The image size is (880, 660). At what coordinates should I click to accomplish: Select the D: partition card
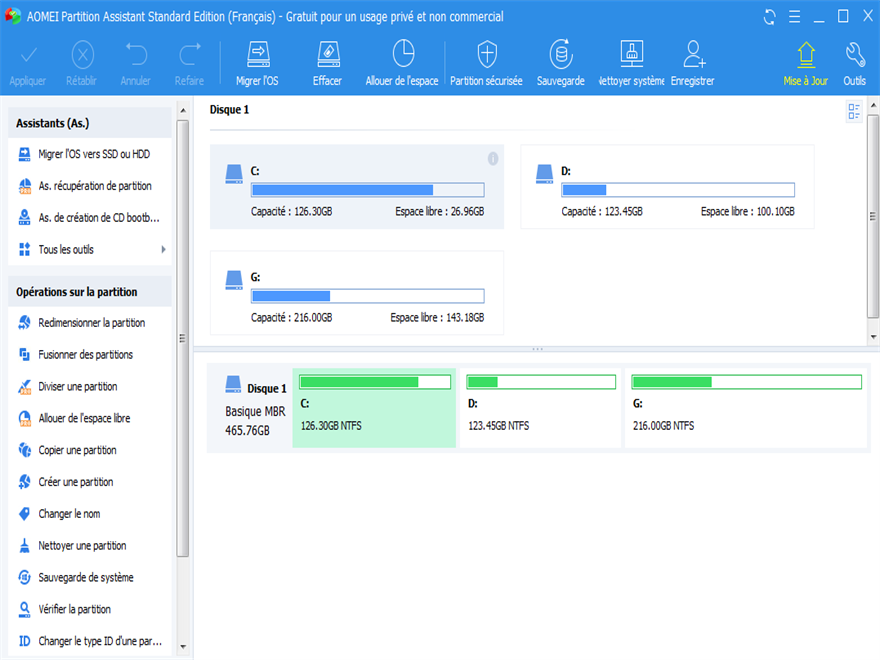coord(667,187)
